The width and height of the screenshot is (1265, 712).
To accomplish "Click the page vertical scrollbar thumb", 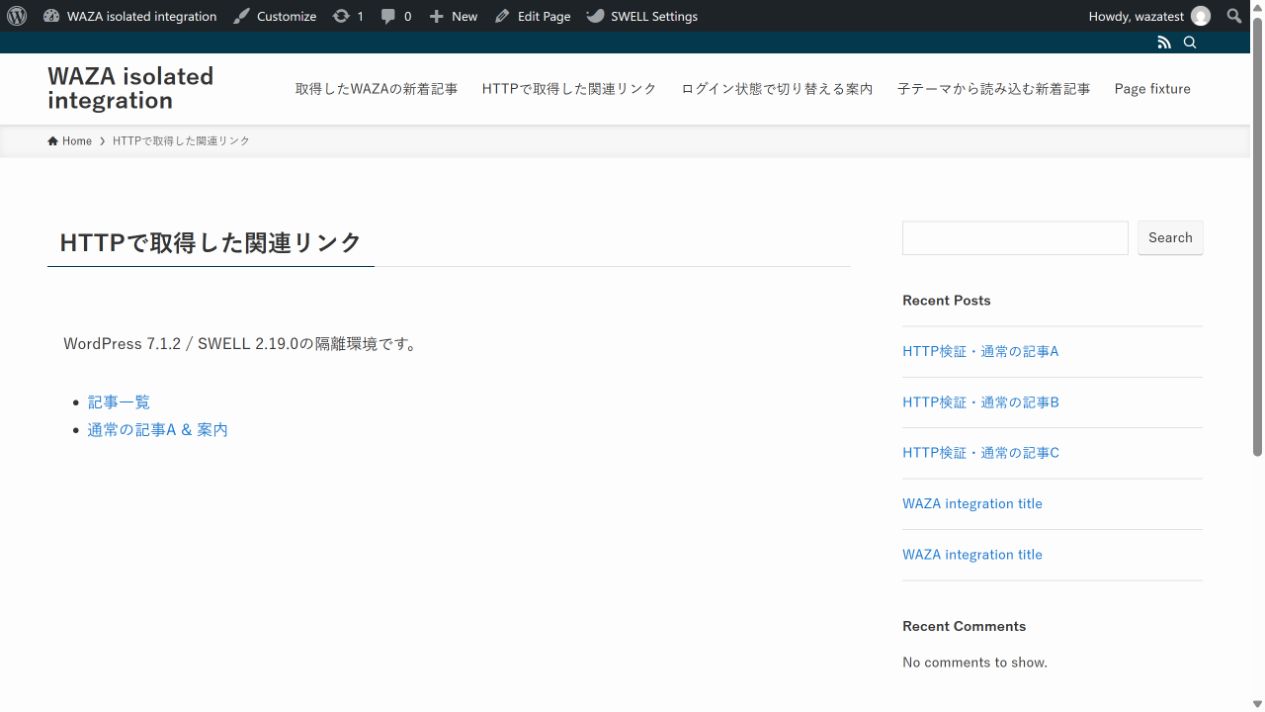I will point(1257,235).
